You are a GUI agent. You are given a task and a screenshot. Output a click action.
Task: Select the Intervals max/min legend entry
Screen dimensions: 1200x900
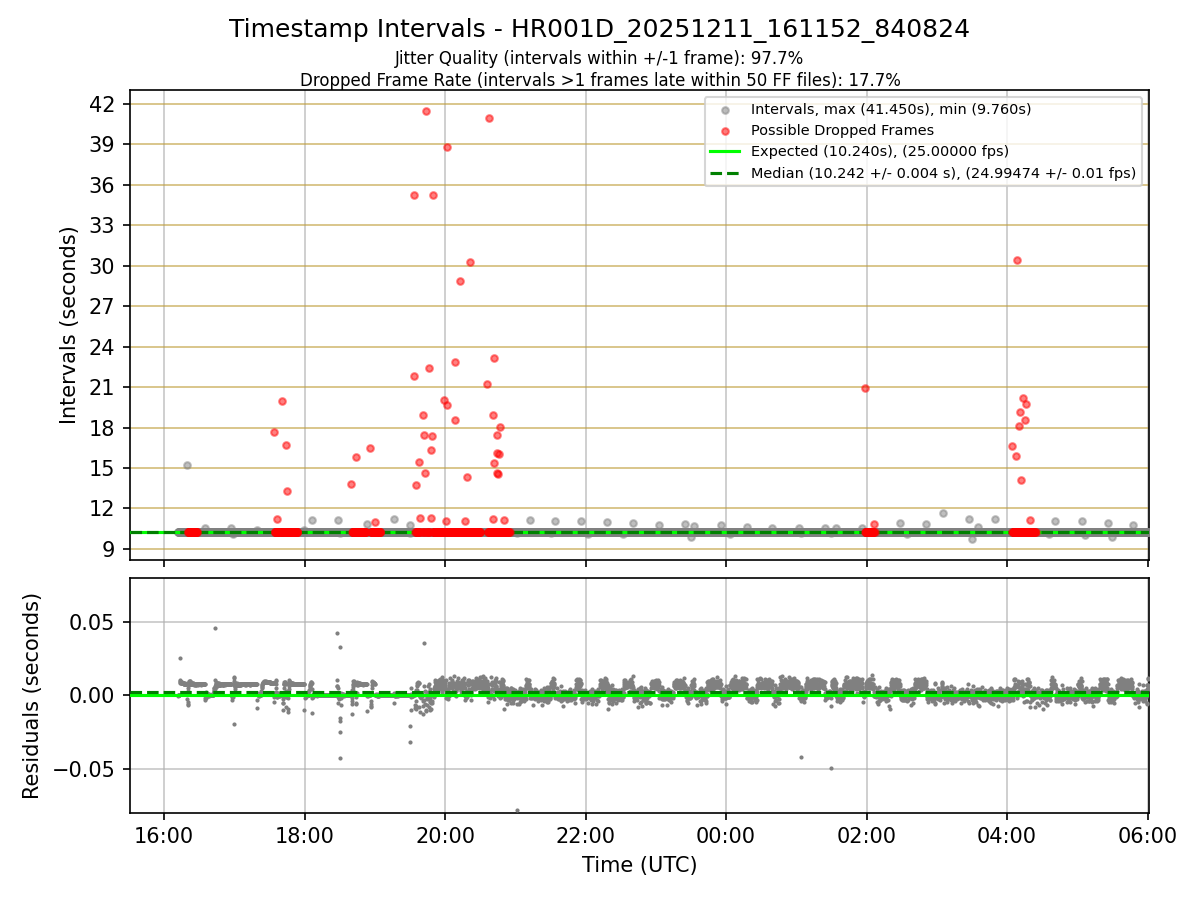click(891, 109)
